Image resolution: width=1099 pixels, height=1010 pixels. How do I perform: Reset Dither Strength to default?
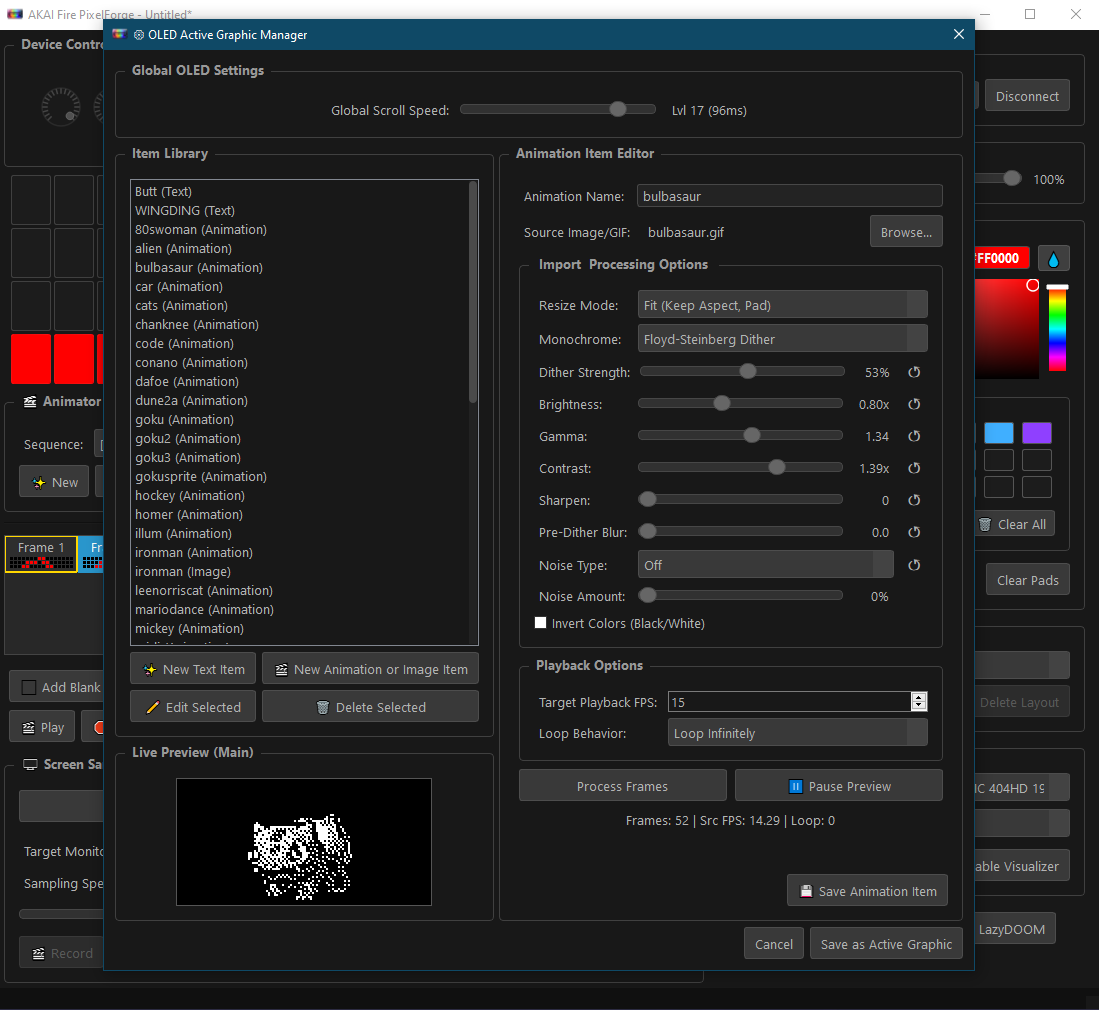914,372
